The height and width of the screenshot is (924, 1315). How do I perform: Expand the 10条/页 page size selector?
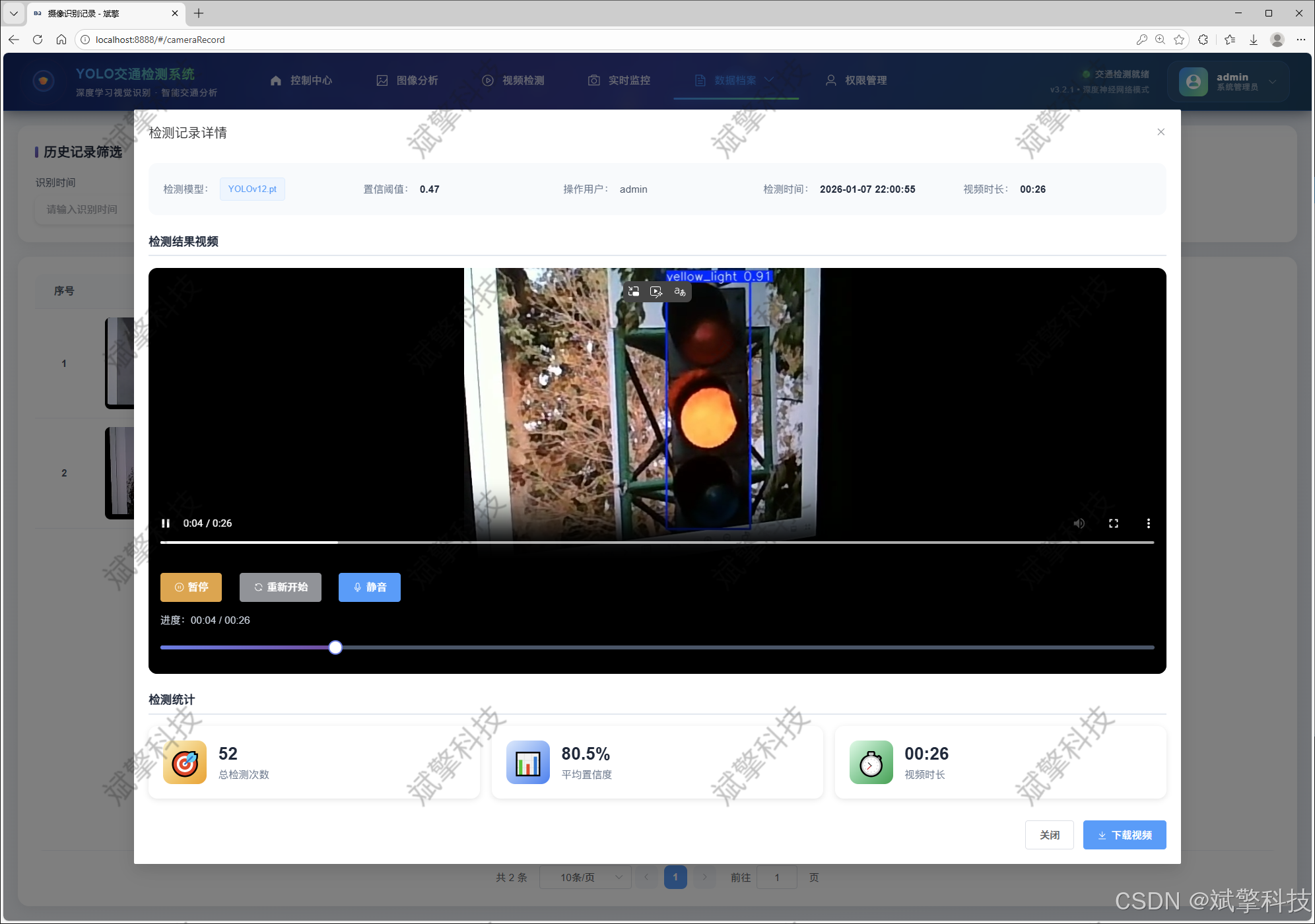[x=585, y=877]
